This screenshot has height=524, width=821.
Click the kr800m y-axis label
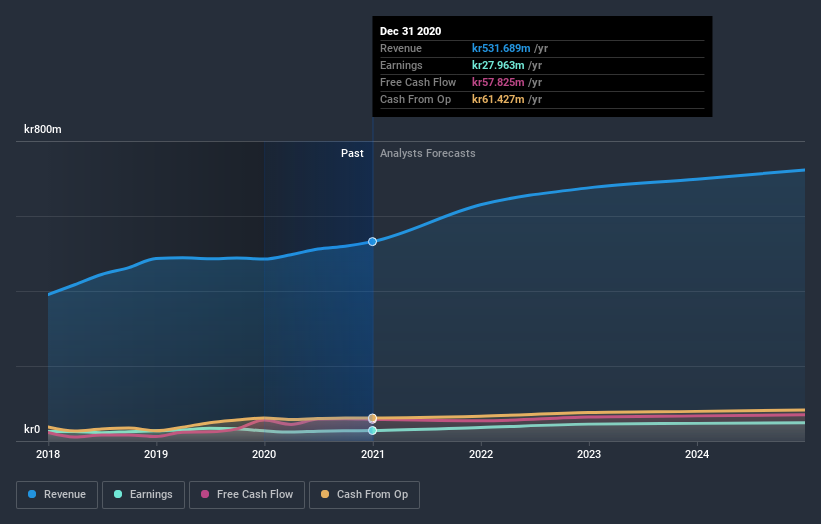[42, 129]
